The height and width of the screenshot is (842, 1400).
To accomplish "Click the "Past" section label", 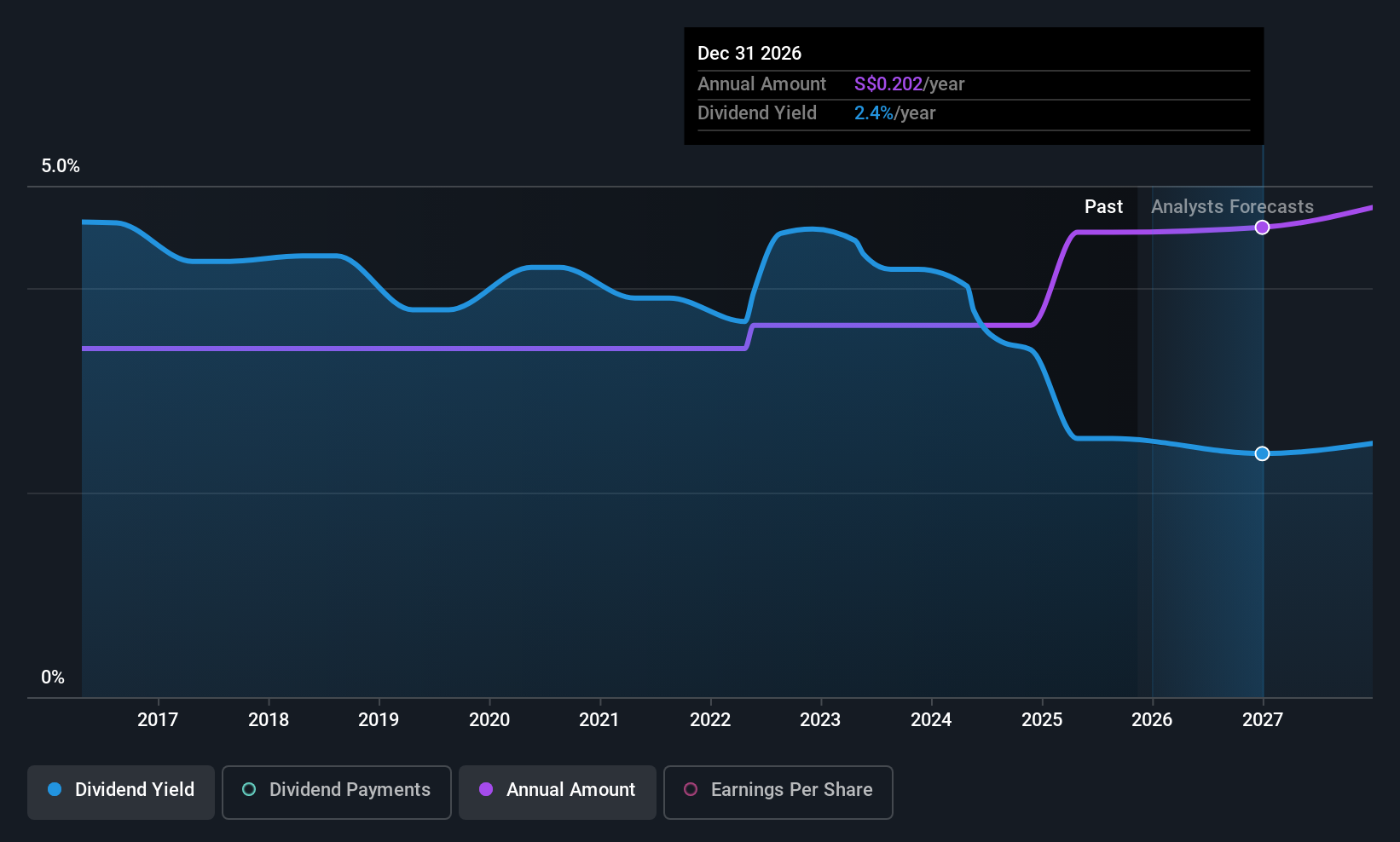I will coord(1103,207).
